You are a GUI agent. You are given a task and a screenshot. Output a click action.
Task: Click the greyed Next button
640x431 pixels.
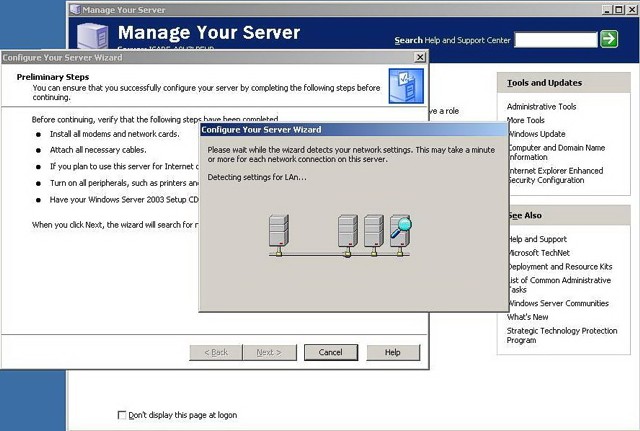click(269, 352)
